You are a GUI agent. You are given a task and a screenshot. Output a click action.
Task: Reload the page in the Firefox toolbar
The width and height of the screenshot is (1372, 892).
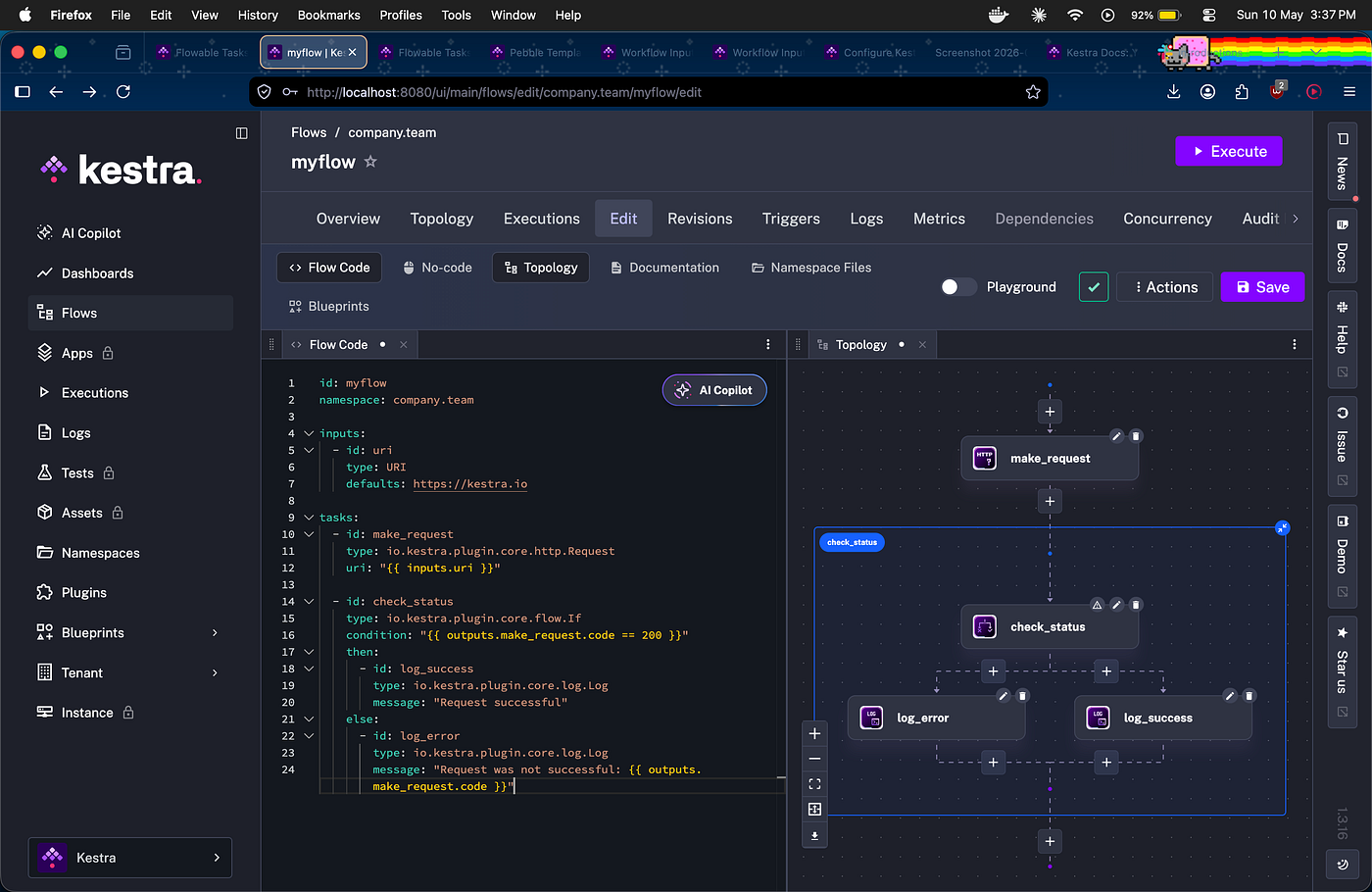[x=123, y=92]
